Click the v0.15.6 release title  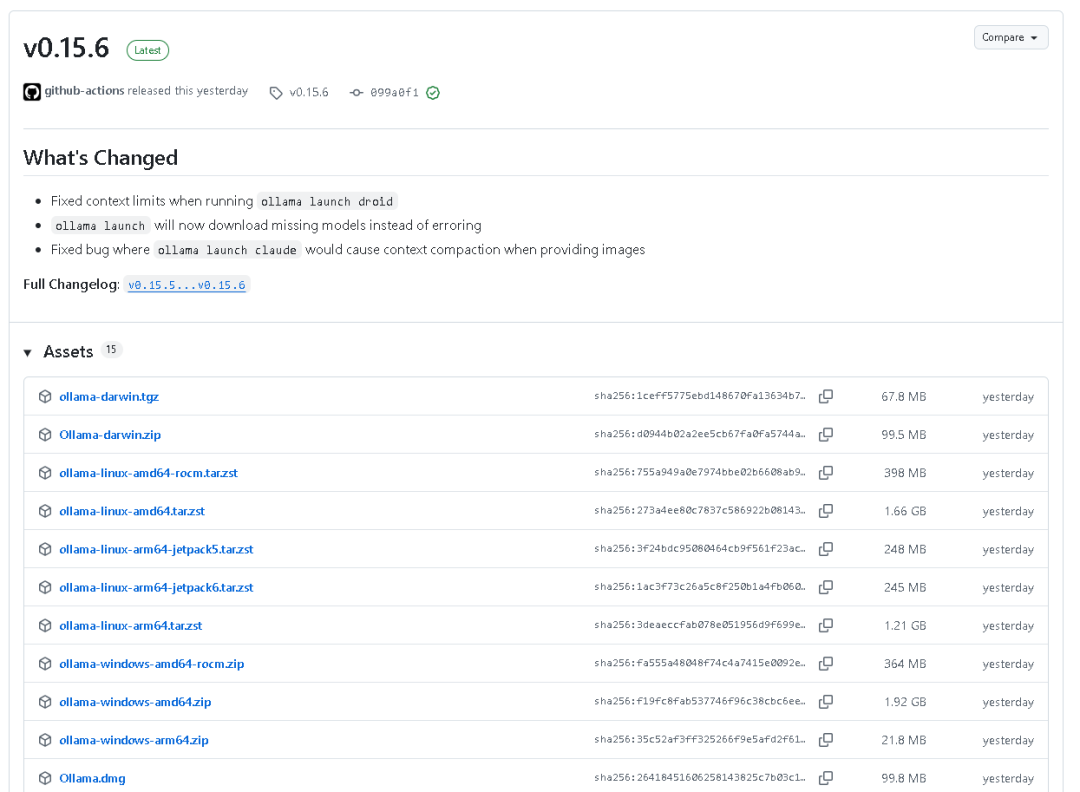[66, 48]
